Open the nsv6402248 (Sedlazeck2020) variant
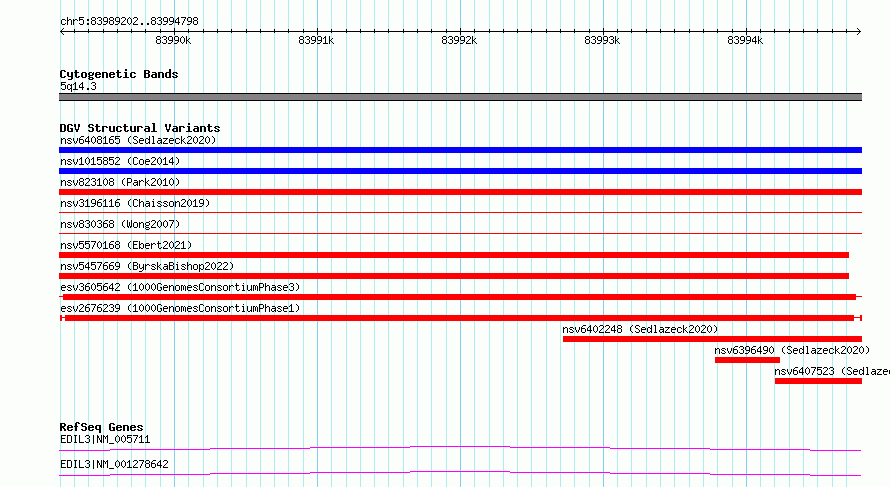 640,329
